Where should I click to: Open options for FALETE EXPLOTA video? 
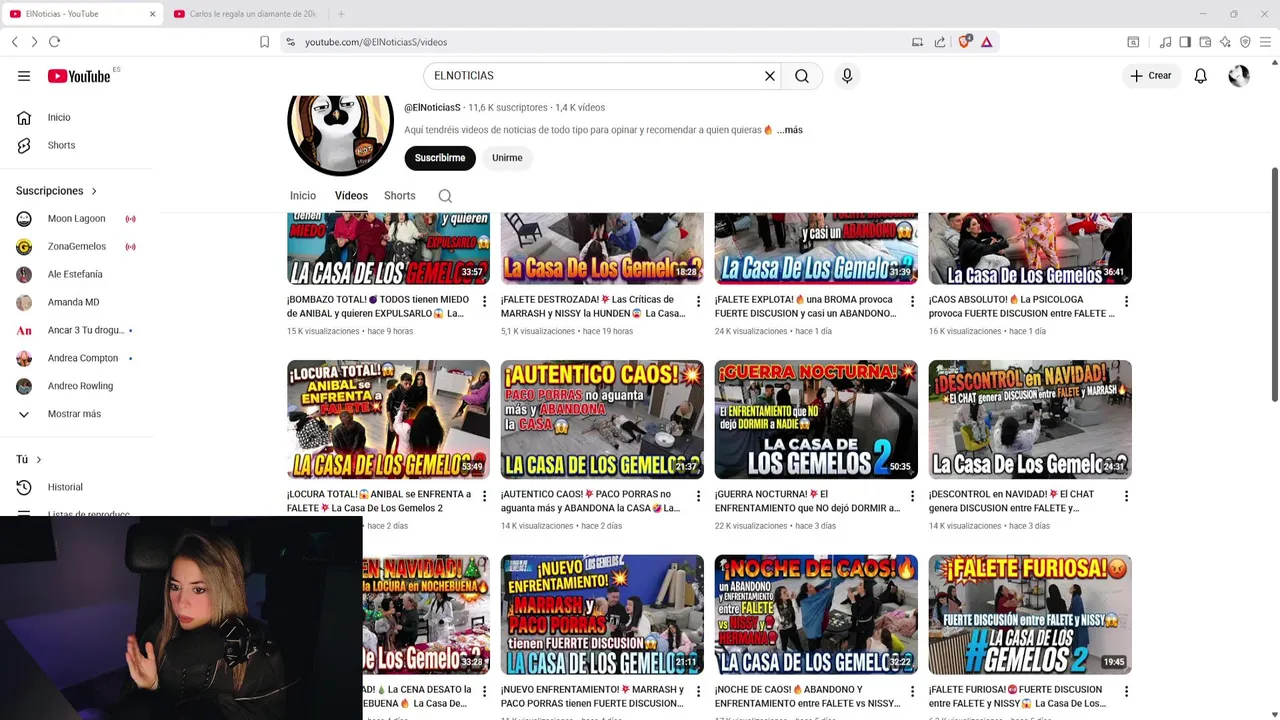[912, 301]
